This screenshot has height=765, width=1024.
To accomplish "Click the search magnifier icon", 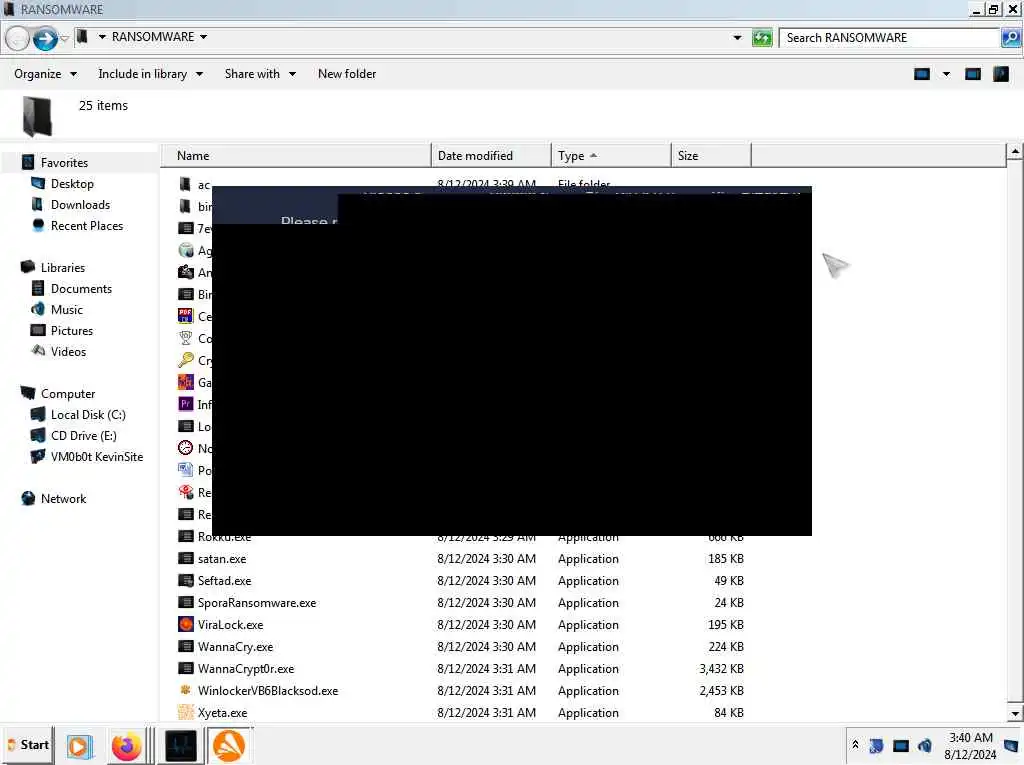I will coord(1010,38).
